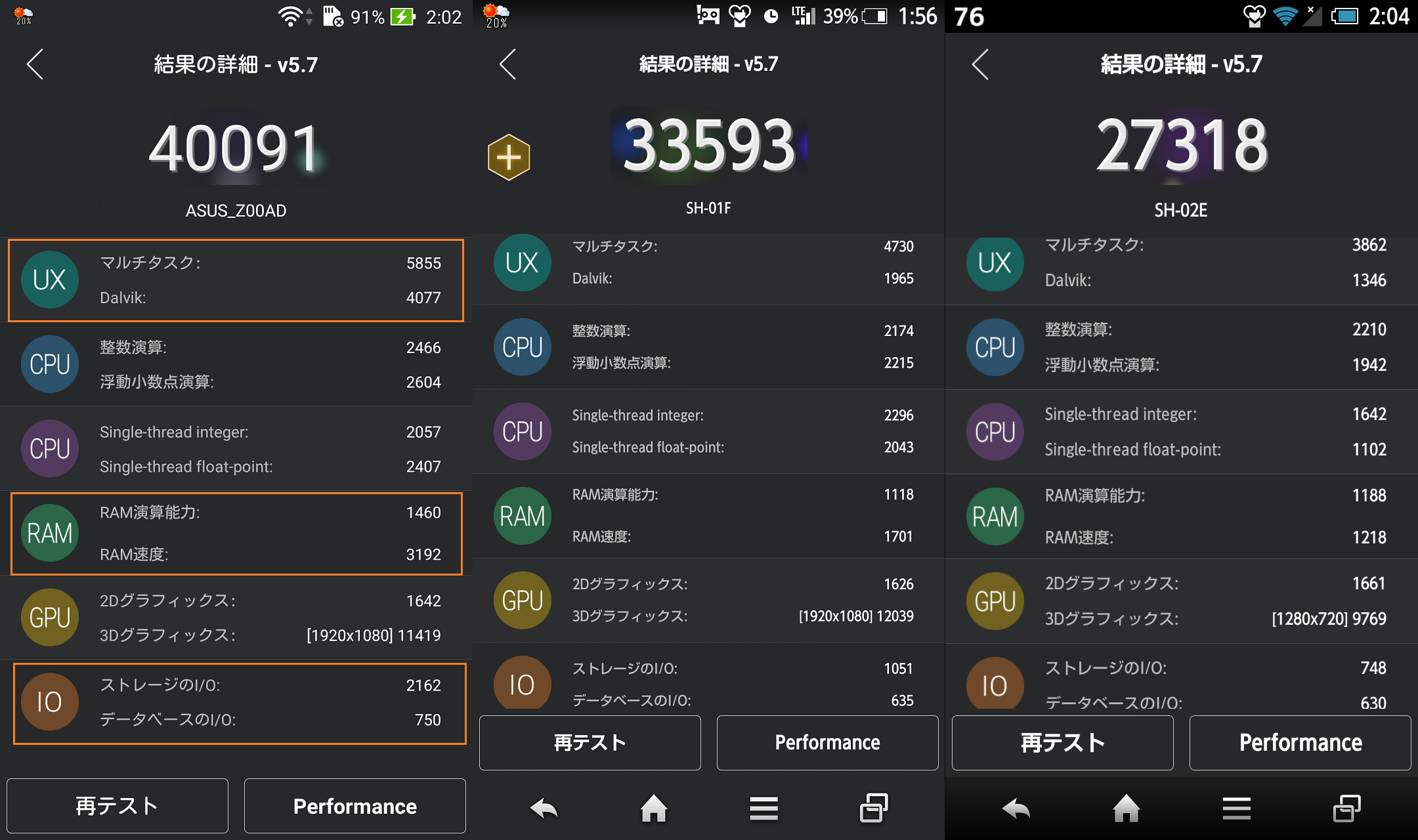Tap purple CPU icon in SH-01F results

point(523,432)
